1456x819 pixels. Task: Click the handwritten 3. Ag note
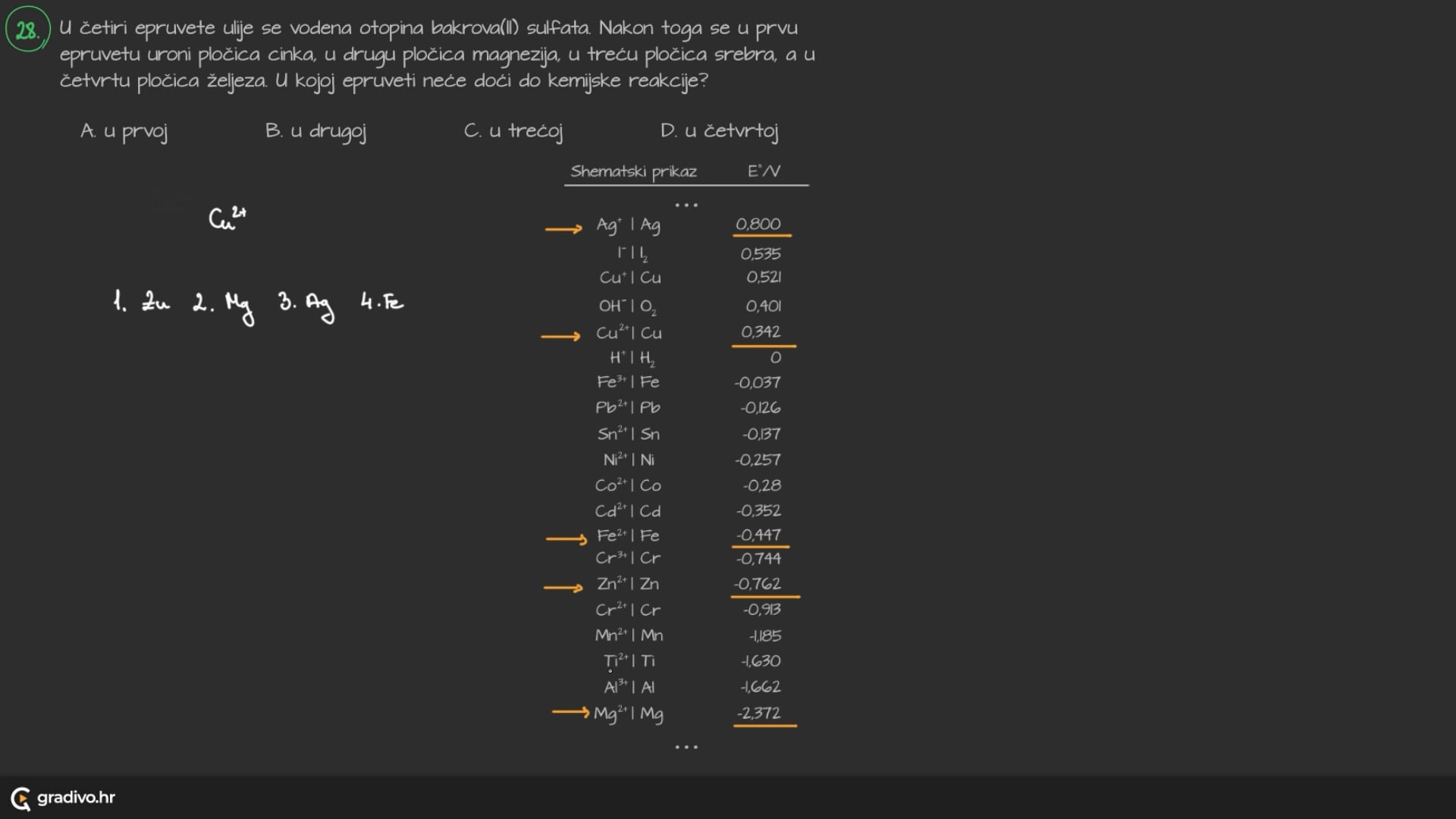pyautogui.click(x=306, y=304)
